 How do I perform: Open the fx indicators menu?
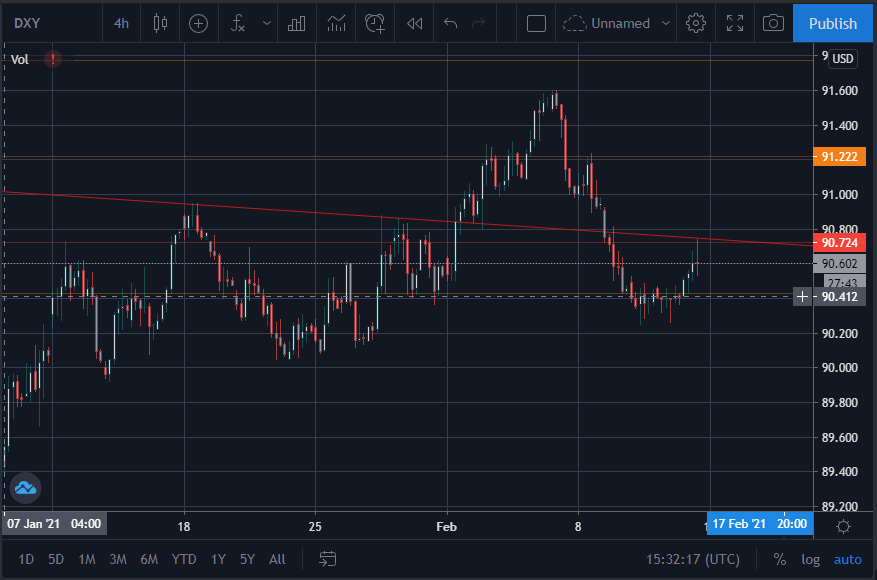(x=238, y=23)
